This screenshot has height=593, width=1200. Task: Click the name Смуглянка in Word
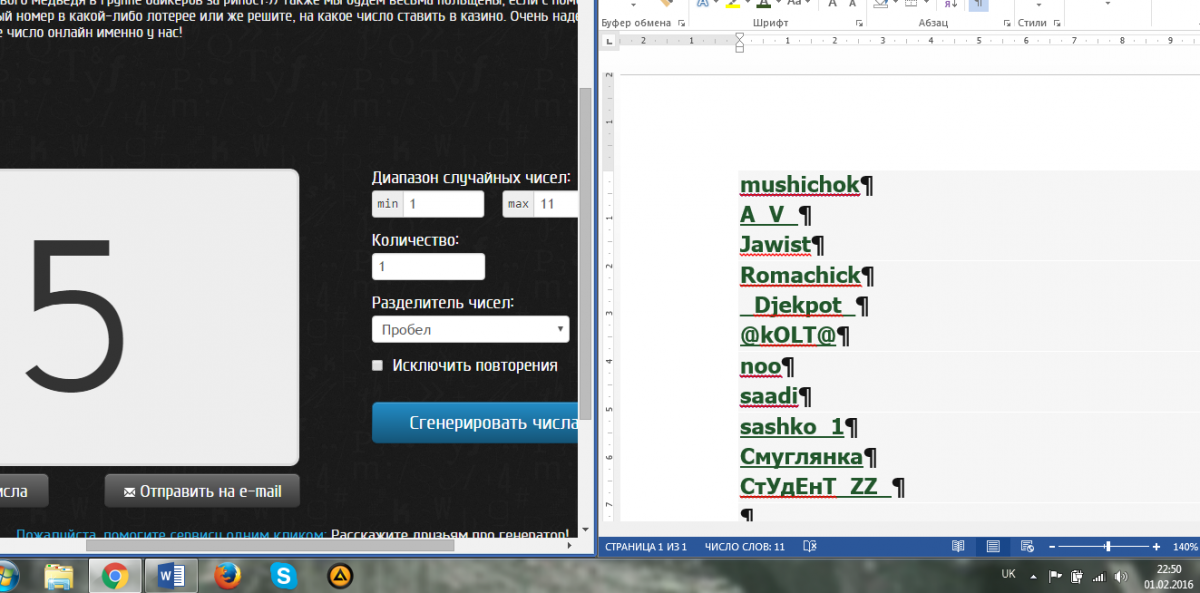[x=801, y=457]
